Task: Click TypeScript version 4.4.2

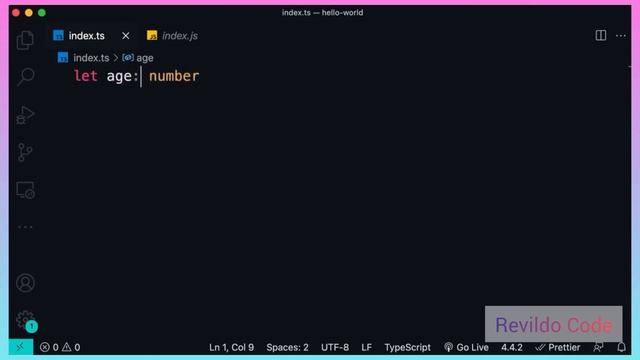Action: click(x=512, y=347)
